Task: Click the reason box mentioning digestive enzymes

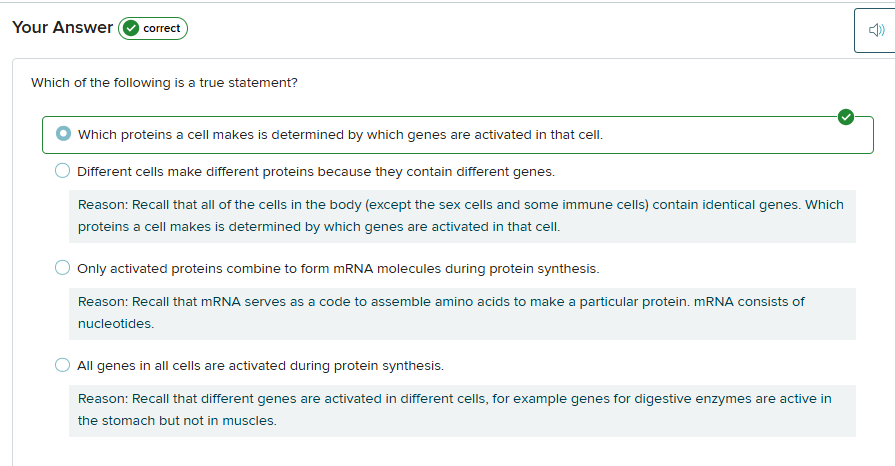Action: coord(462,410)
